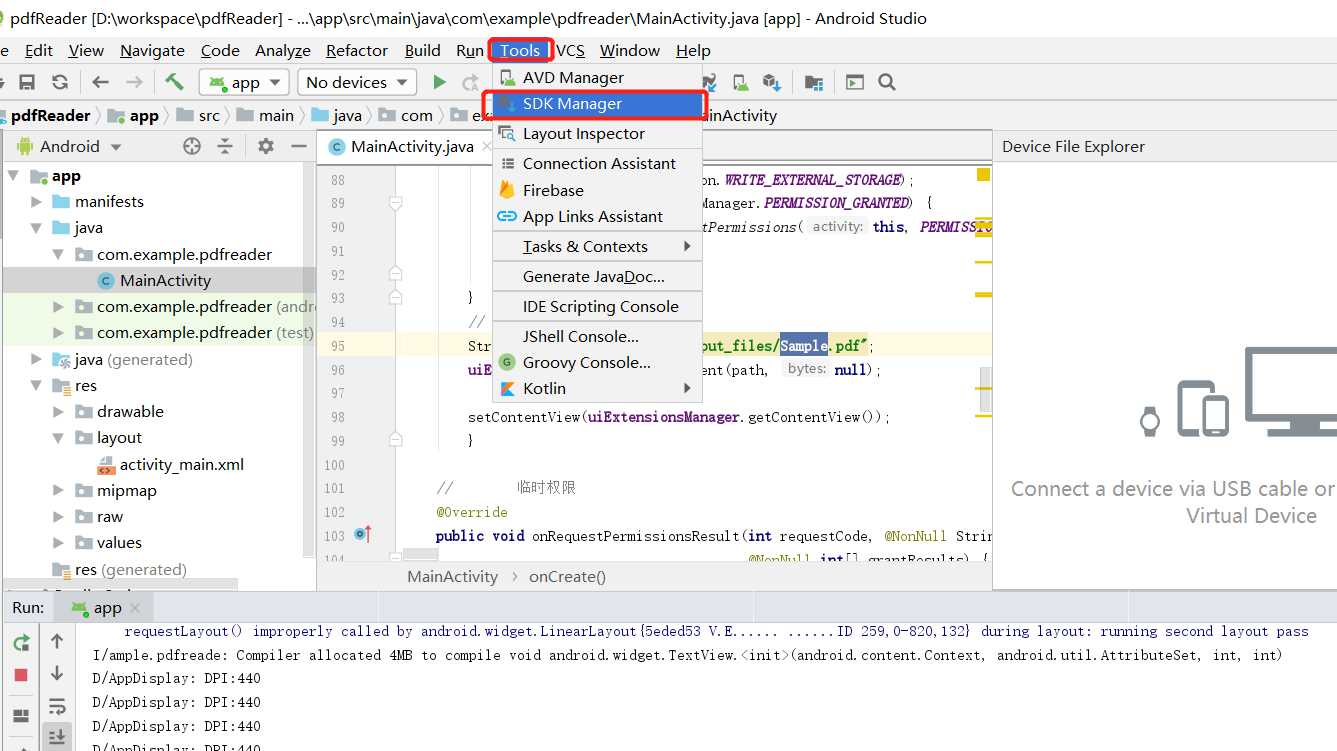Screen dimensions: 1337x751
Task: Expand the manifests folder
Action: point(37,202)
